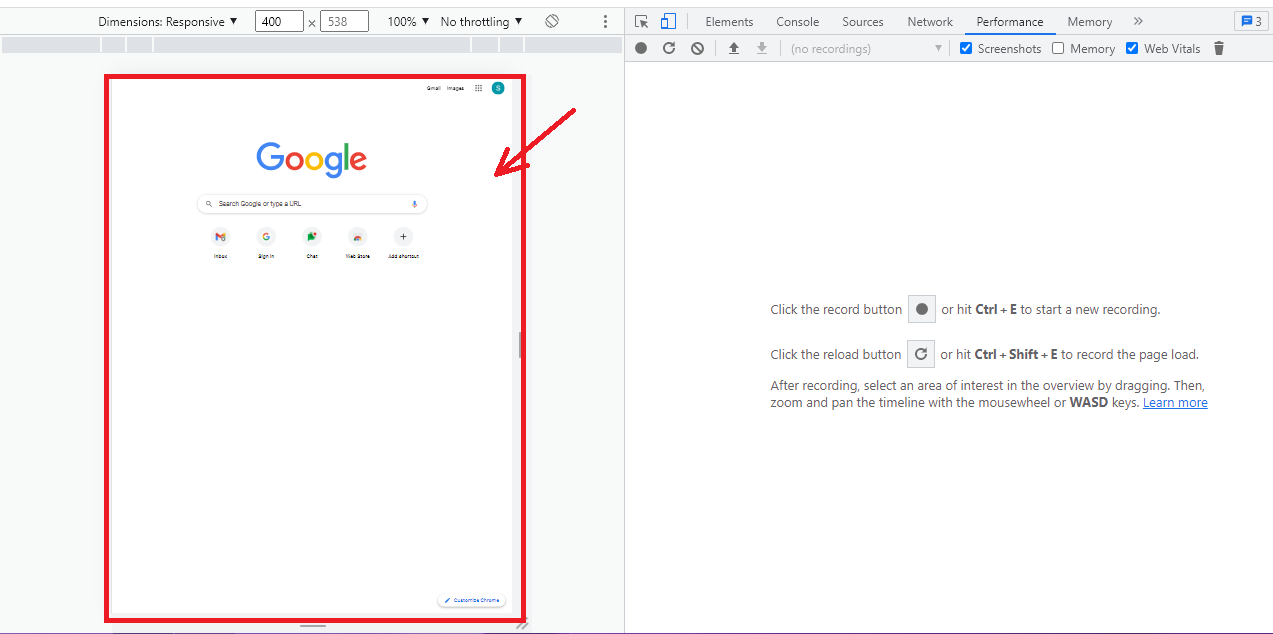Click the large reload button in instructions

(x=921, y=354)
